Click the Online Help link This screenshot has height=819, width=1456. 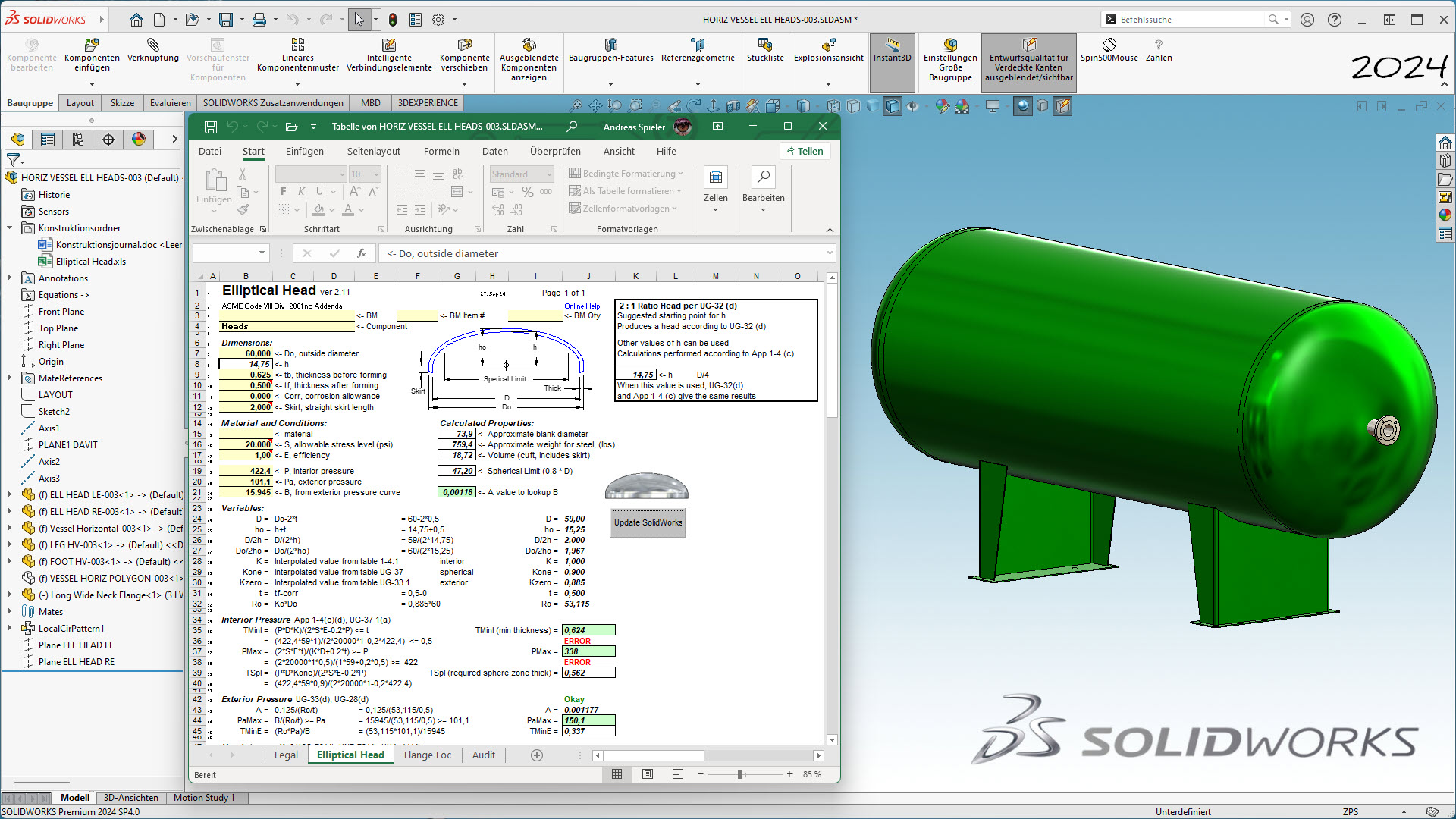point(582,306)
